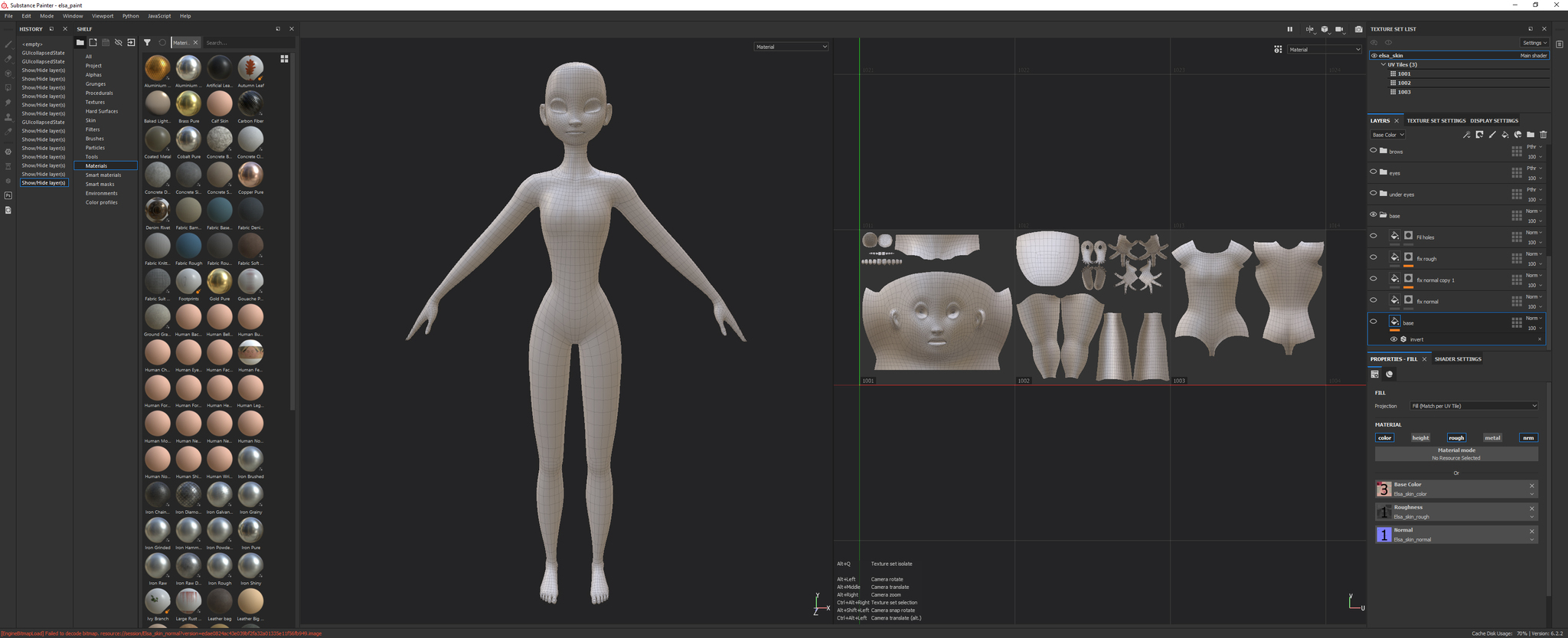Add a fill layer using paint bucket icon

tap(1504, 135)
